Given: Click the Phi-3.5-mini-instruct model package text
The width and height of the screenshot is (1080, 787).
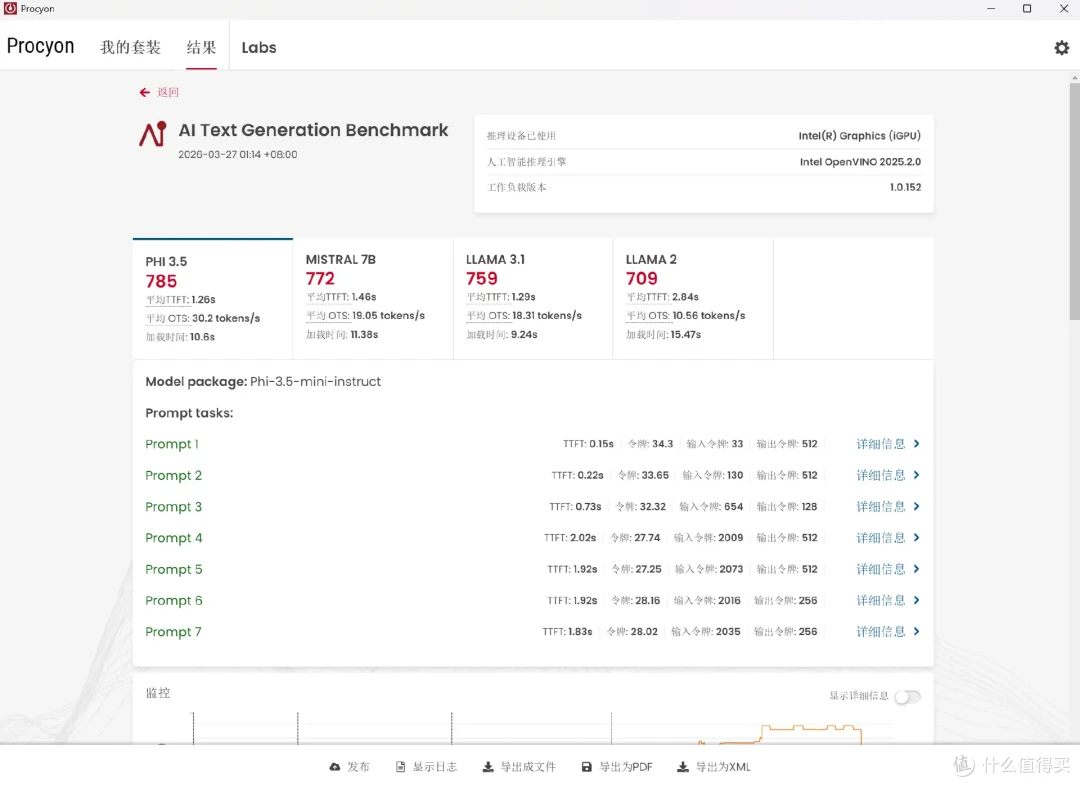Looking at the screenshot, I should pyautogui.click(x=315, y=381).
